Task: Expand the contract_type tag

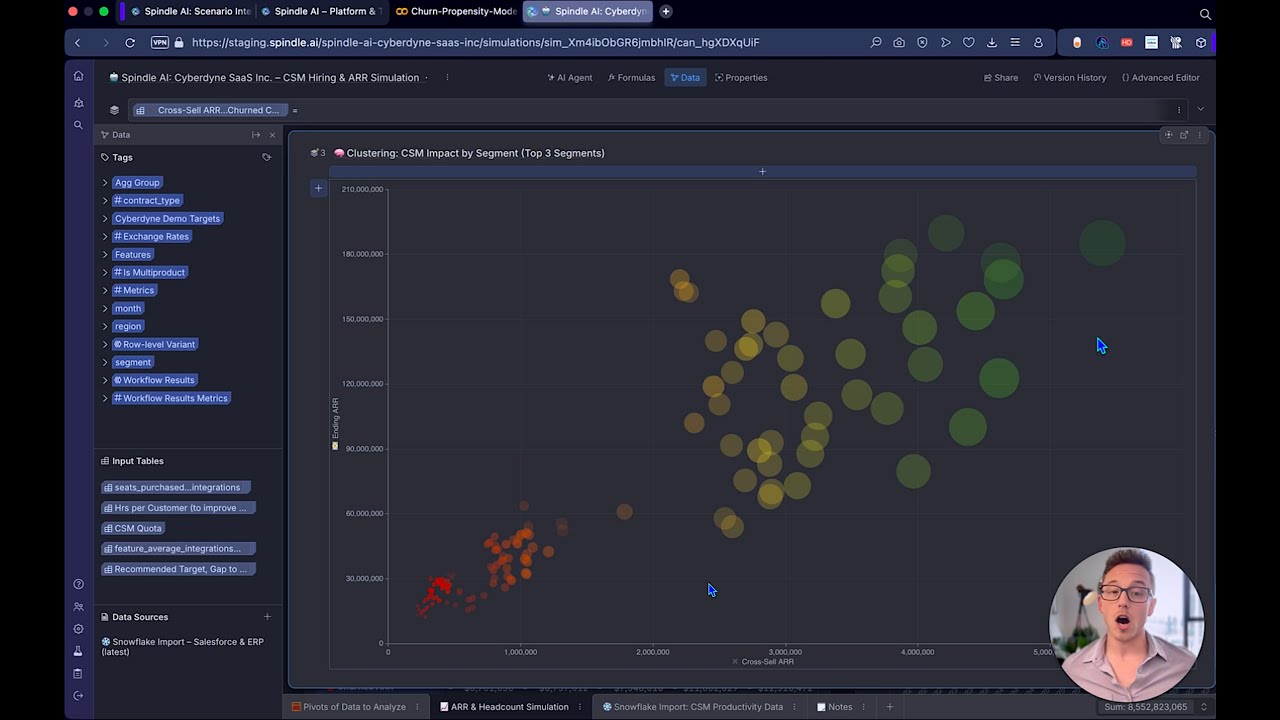Action: (105, 201)
